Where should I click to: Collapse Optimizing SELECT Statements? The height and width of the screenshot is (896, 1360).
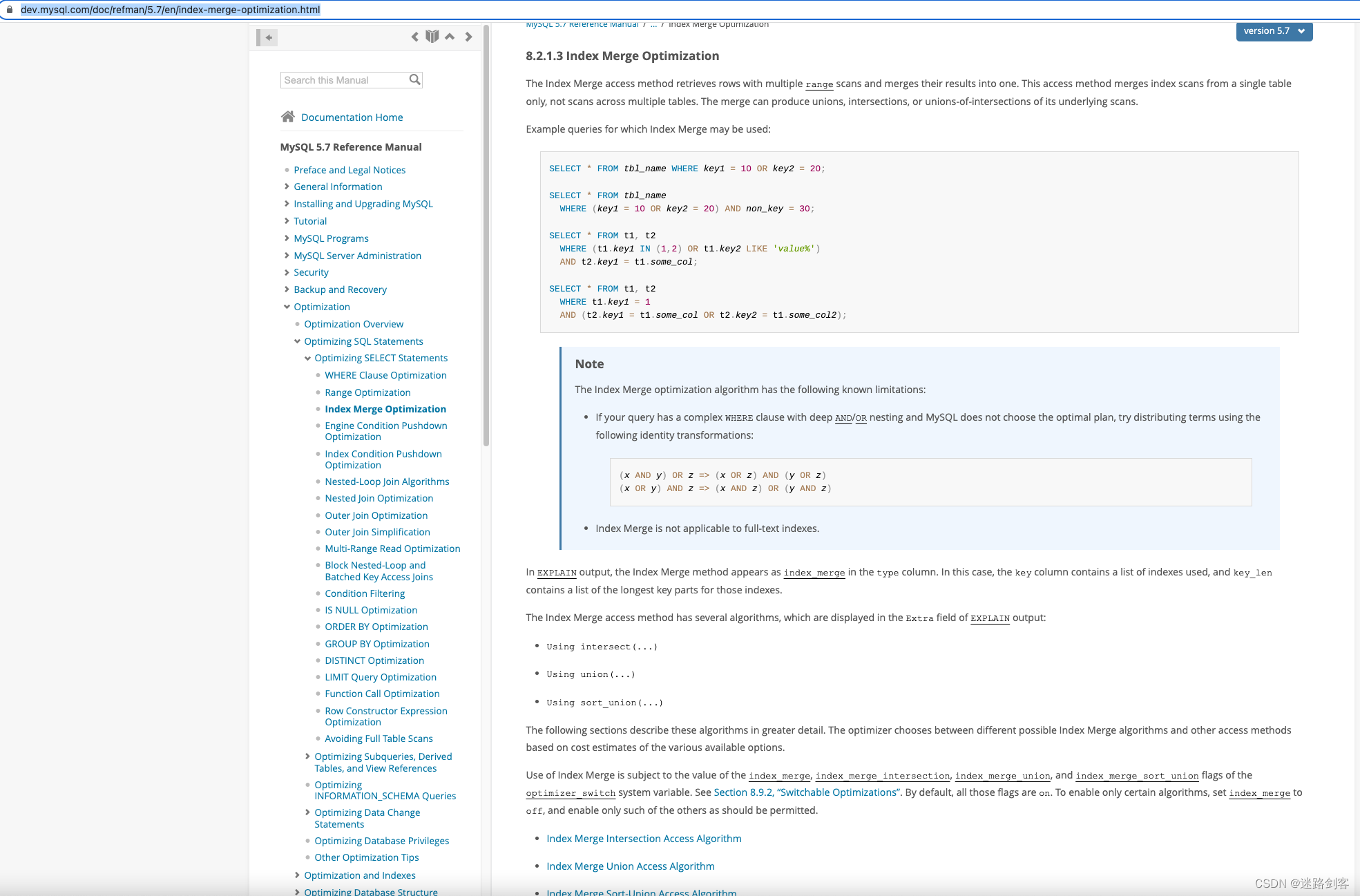[x=307, y=358]
